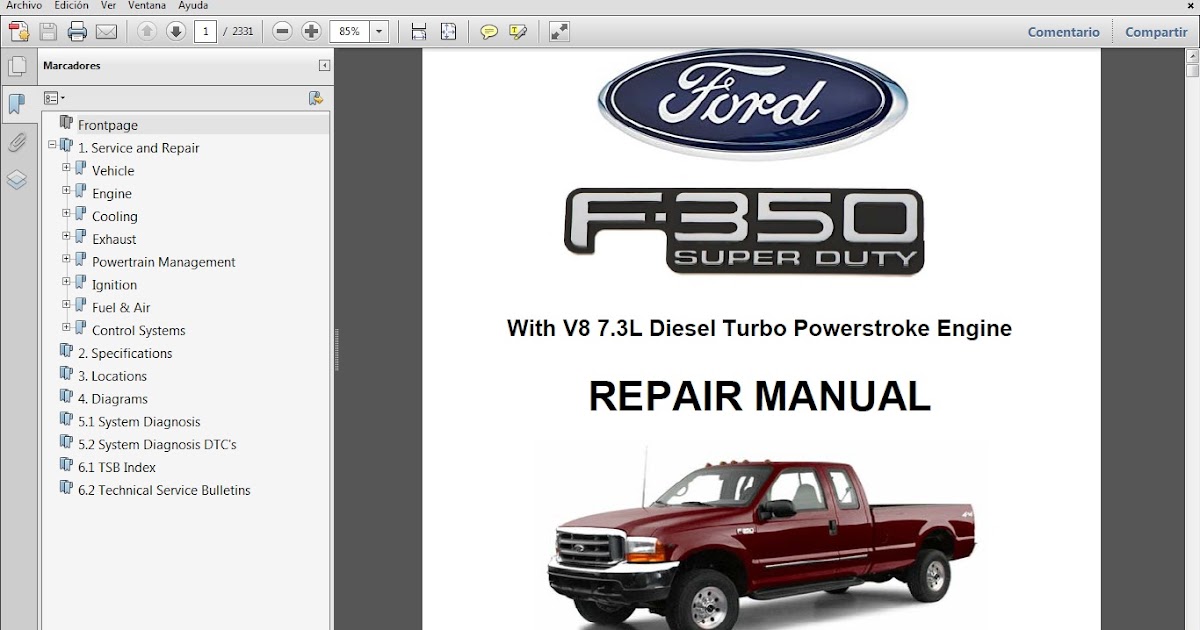This screenshot has height=630, width=1200.
Task: Go to the 2. Specifications bookmark
Action: click(125, 353)
